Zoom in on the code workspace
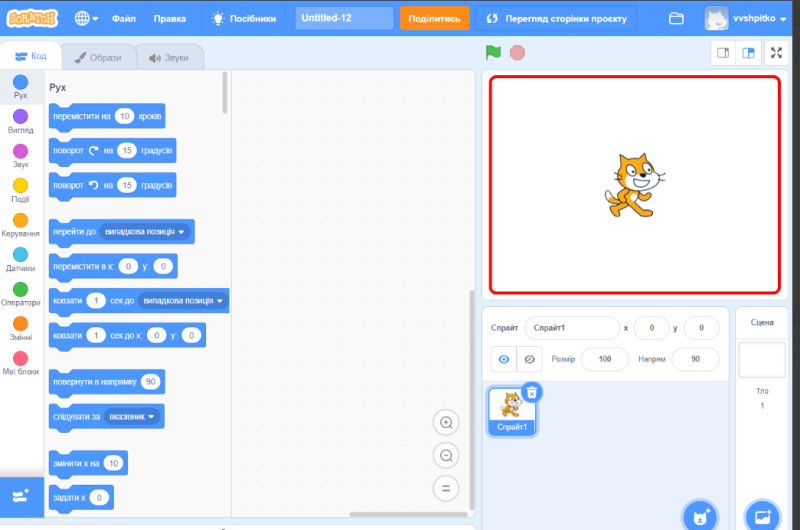 [445, 422]
